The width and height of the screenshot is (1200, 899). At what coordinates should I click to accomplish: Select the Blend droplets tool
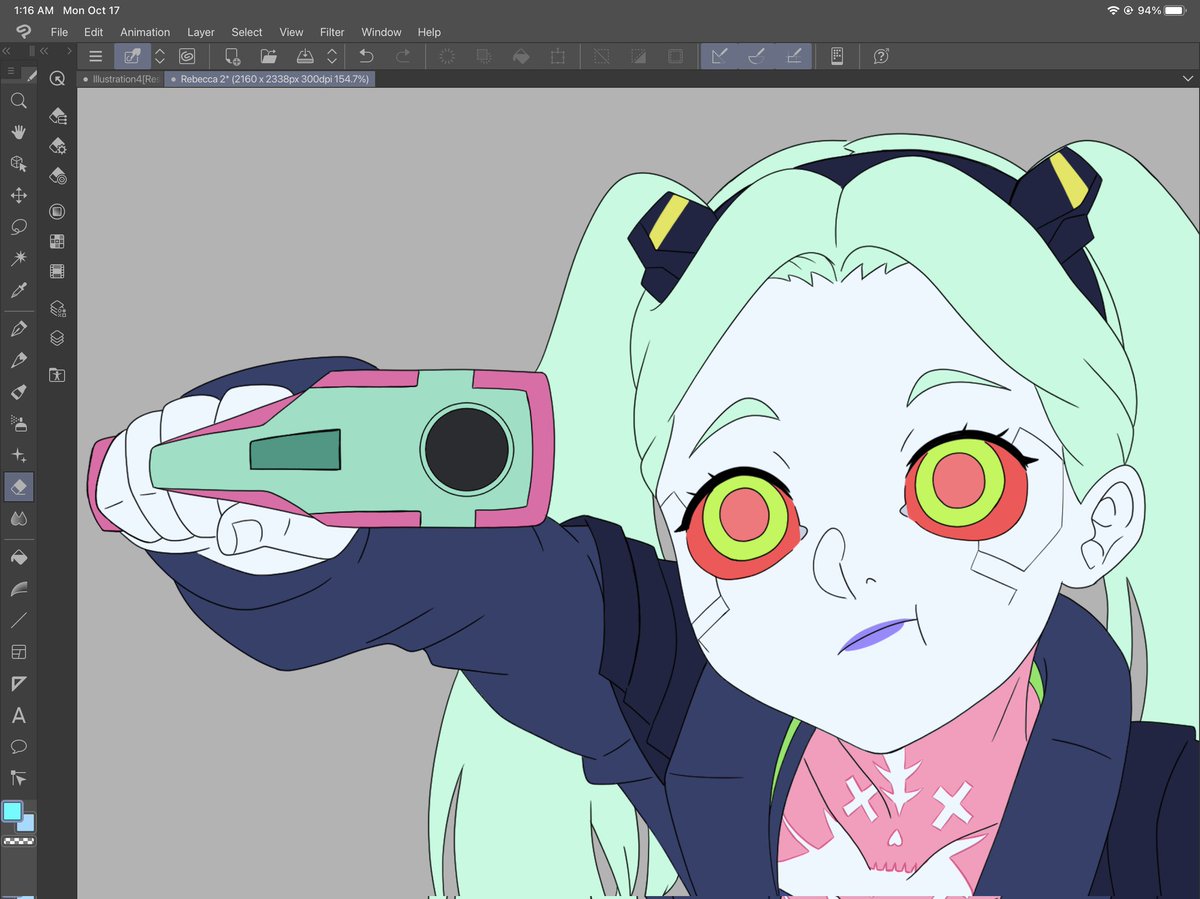pos(18,519)
